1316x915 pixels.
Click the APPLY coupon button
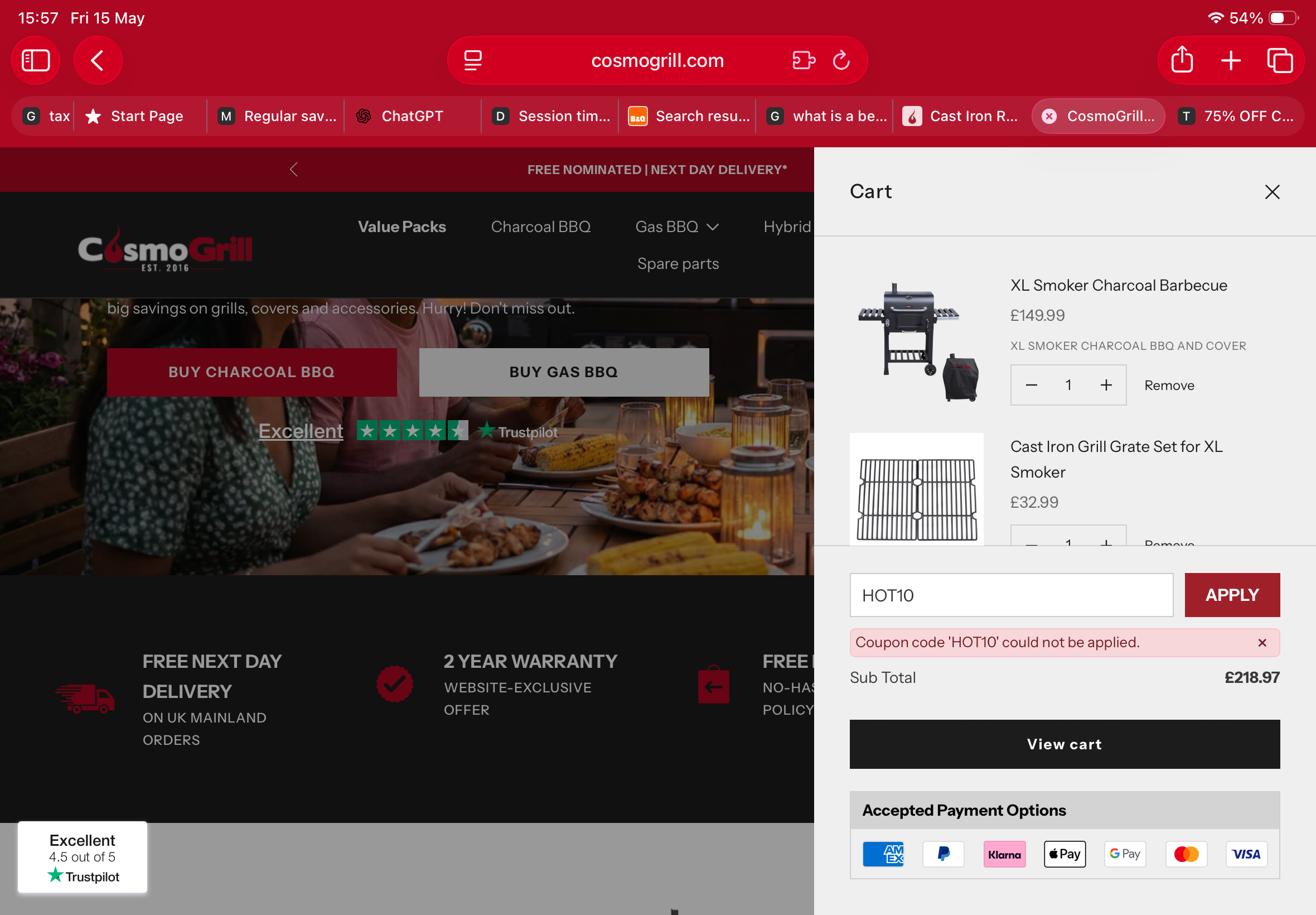point(1232,595)
